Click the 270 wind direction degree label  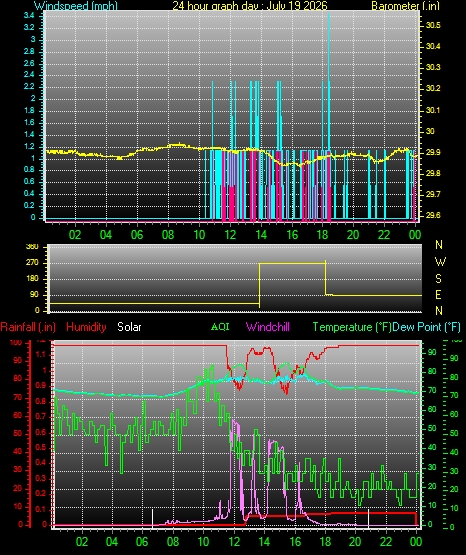[x=32, y=263]
